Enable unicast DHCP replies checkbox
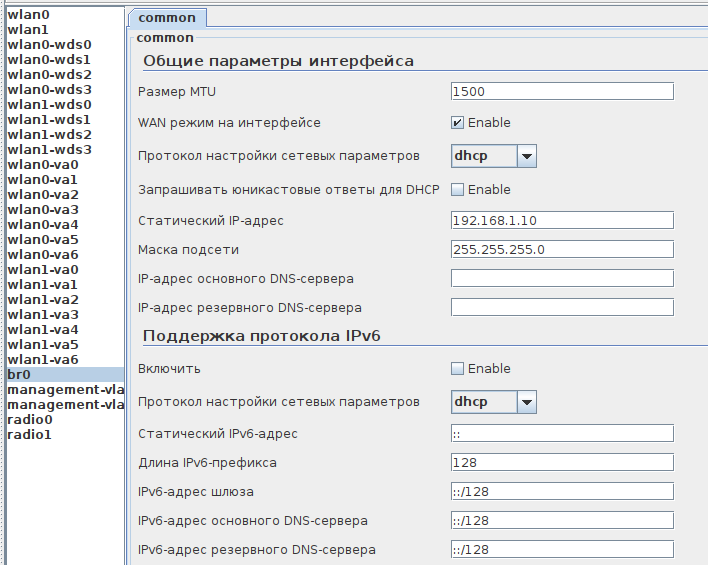708x565 pixels. (458, 190)
